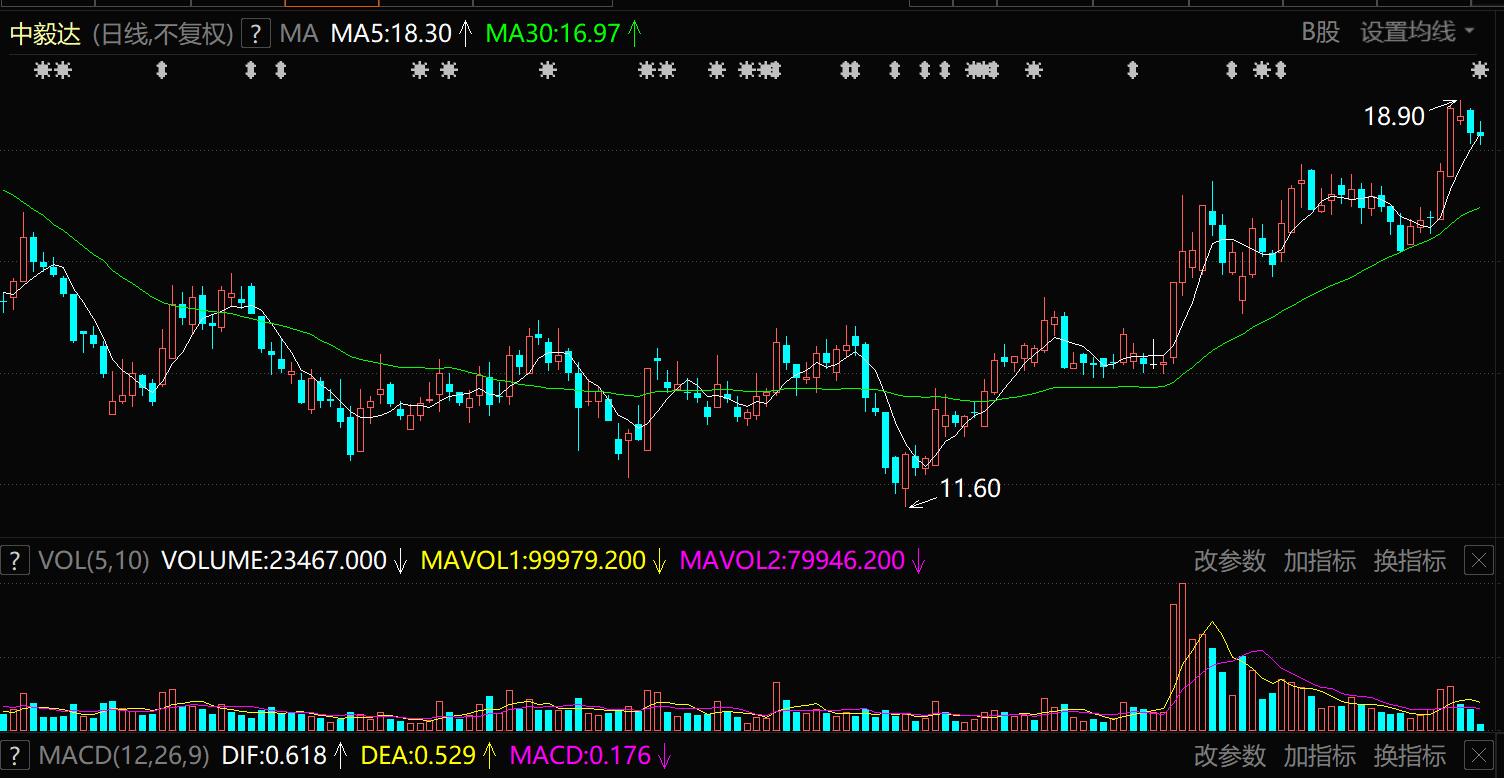Click 改参数 in the MACD panel
1504x778 pixels.
[x=1230, y=755]
